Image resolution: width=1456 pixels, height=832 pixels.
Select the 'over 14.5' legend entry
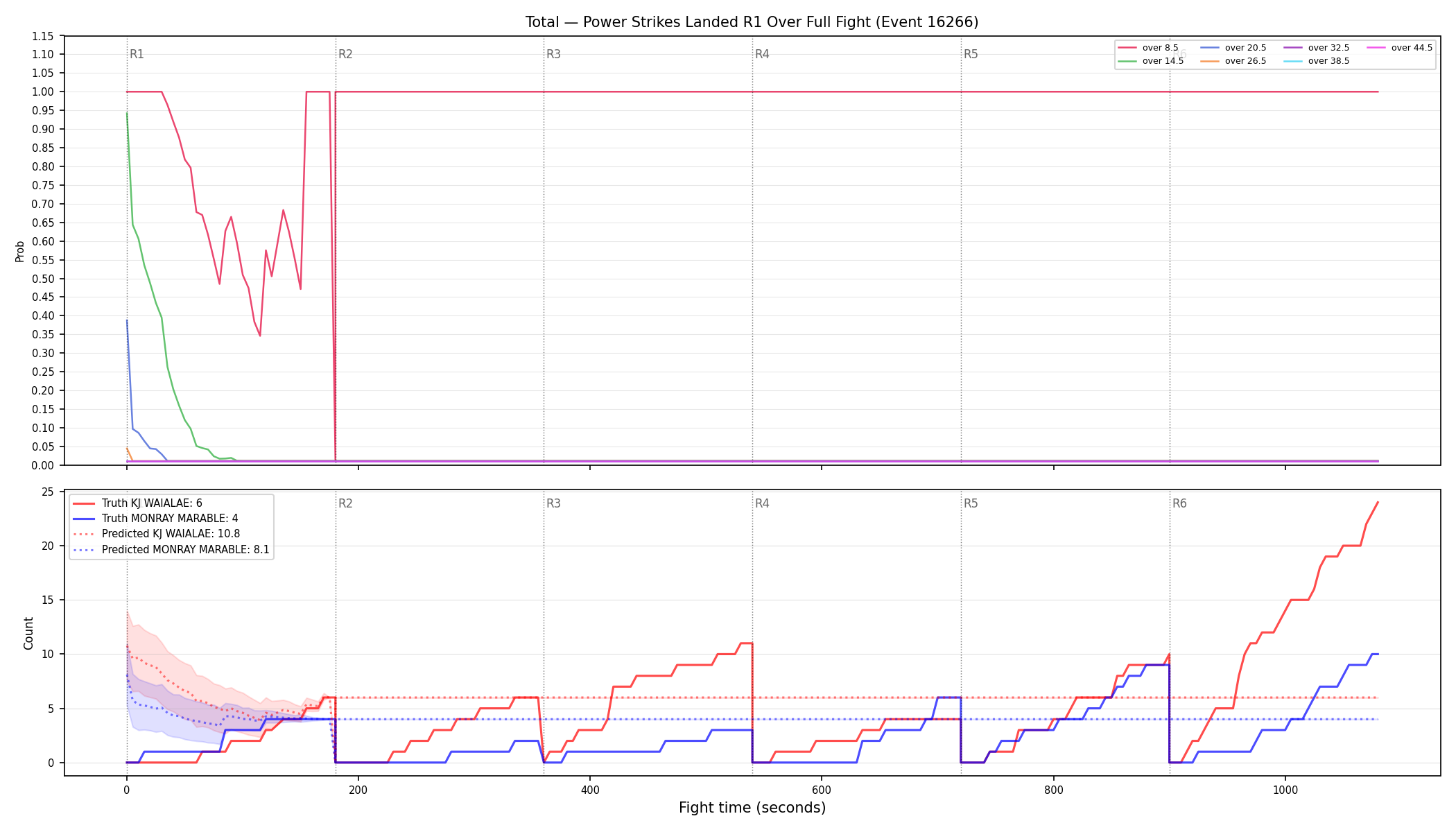[1151, 61]
